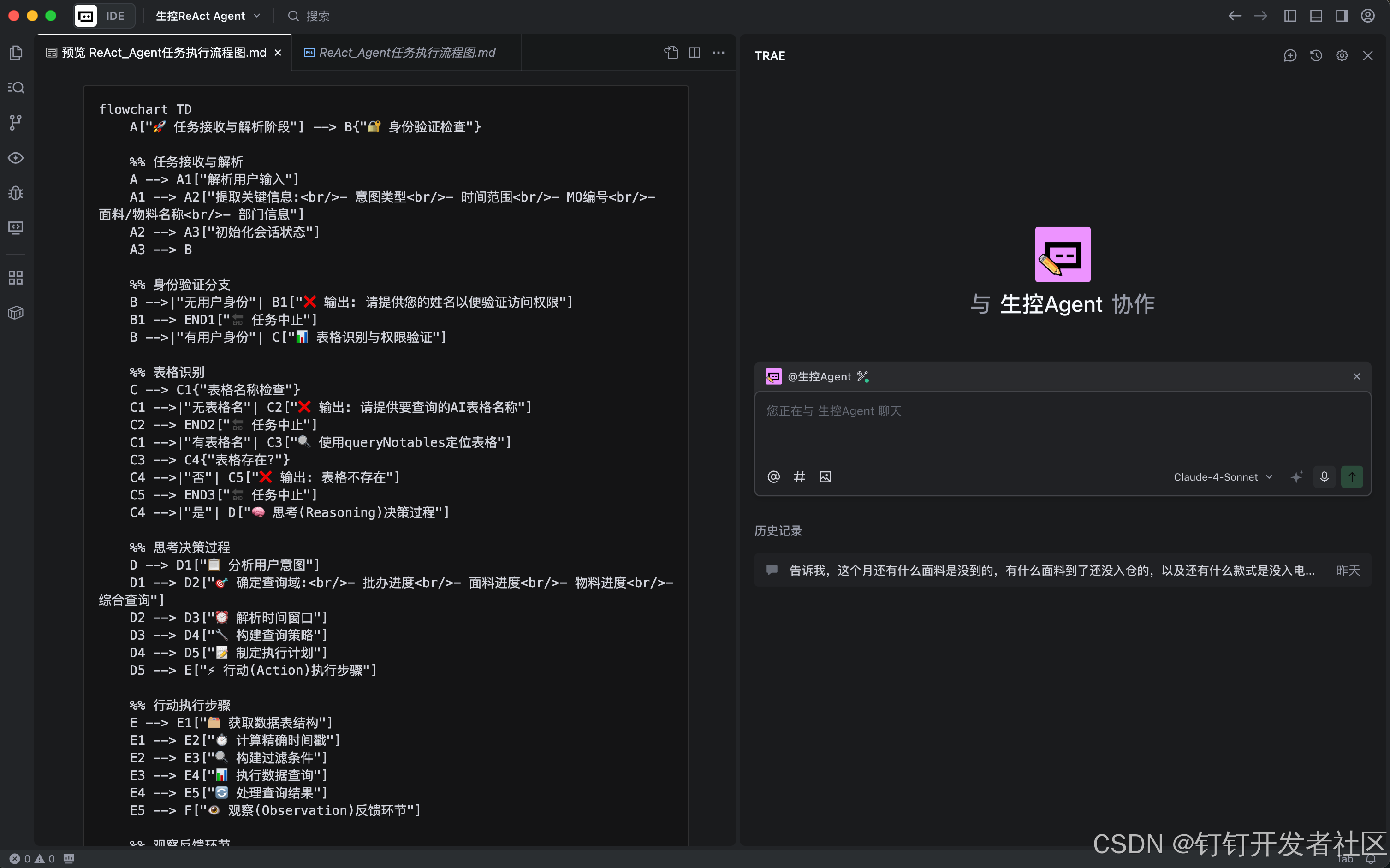Open the 生控ReAct Agent project dropdown
Screen dimensions: 1390x868
pyautogui.click(x=208, y=16)
